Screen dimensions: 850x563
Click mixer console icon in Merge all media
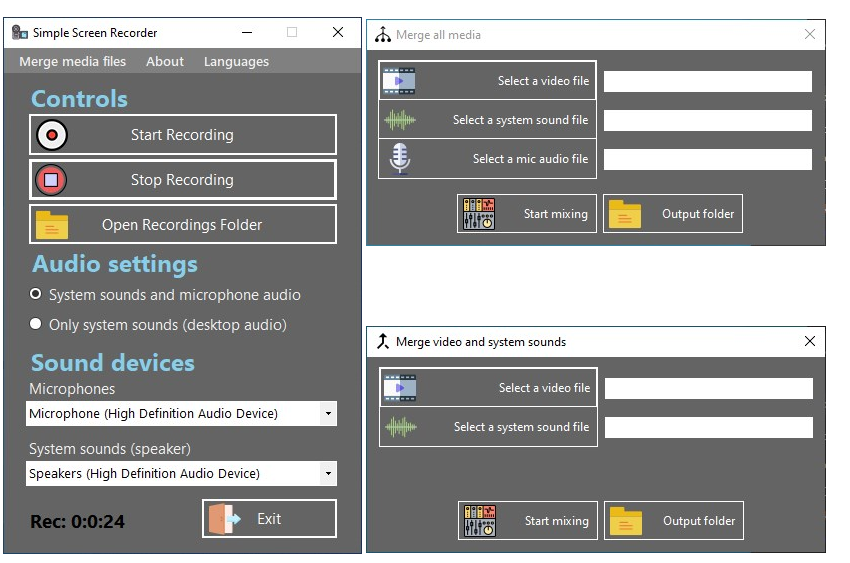click(x=479, y=213)
